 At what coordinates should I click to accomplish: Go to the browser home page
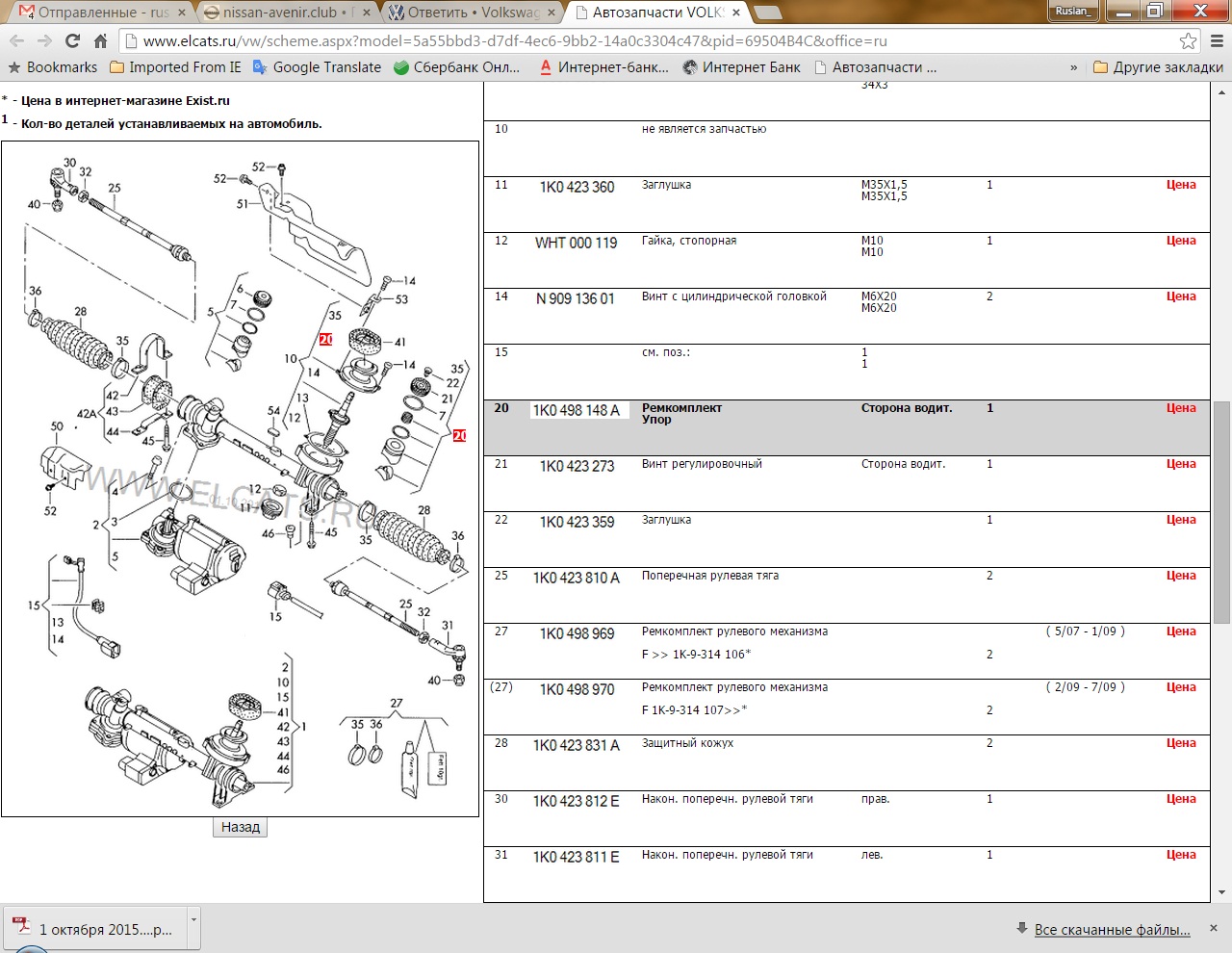point(100,40)
